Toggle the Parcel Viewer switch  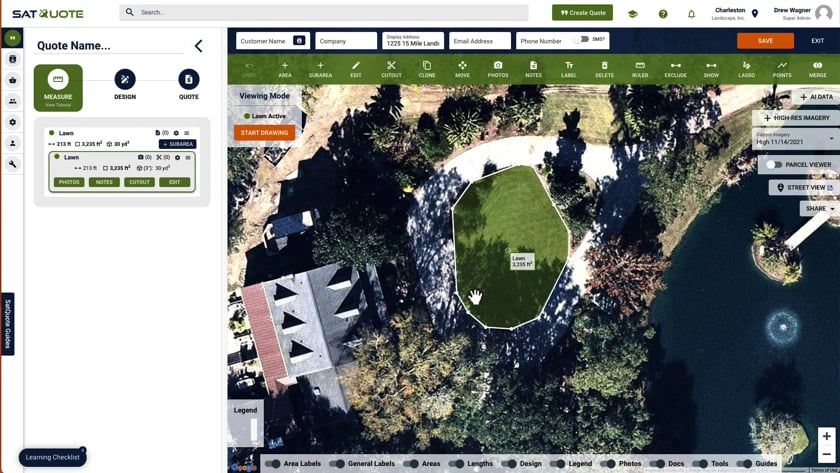[774, 164]
